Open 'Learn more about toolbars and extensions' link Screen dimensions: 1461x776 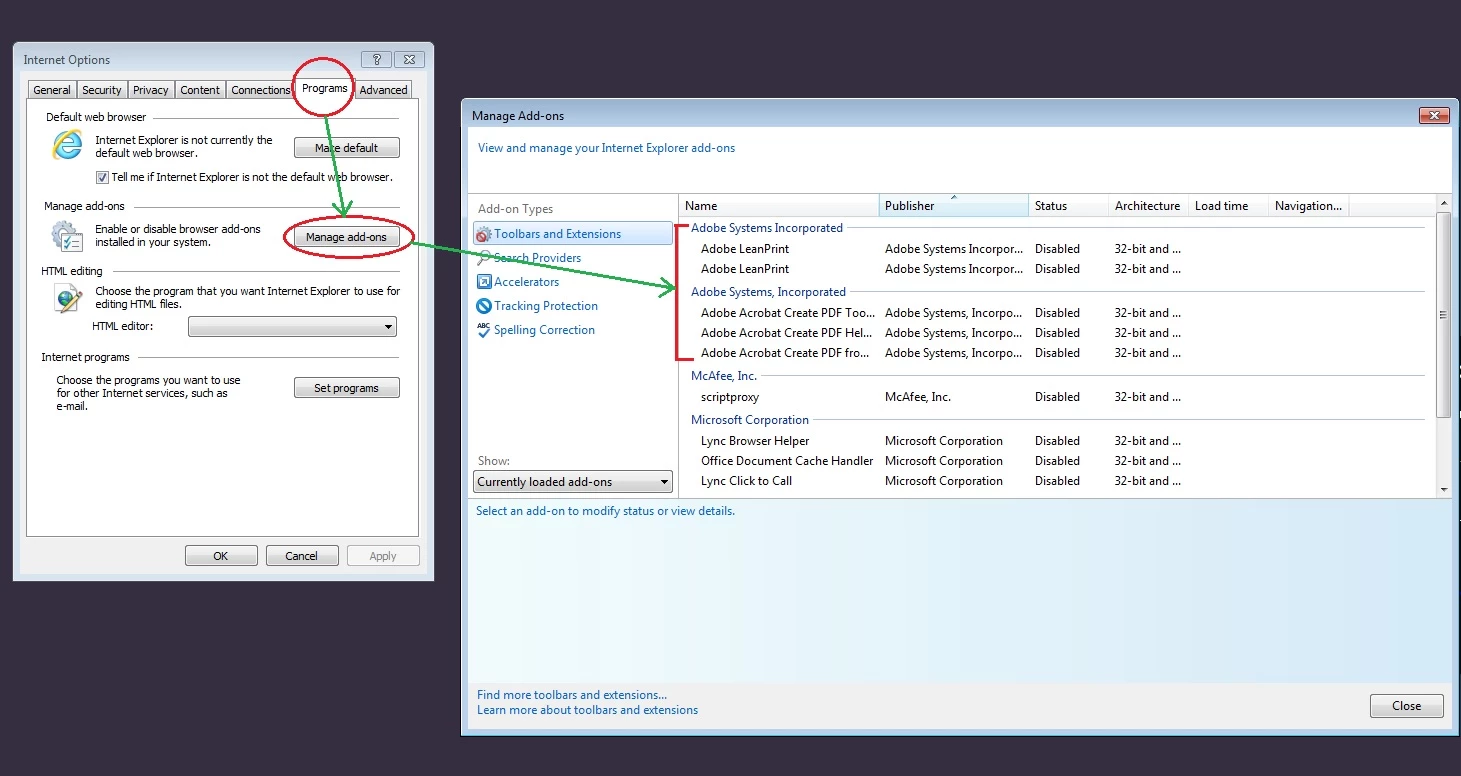click(x=588, y=710)
